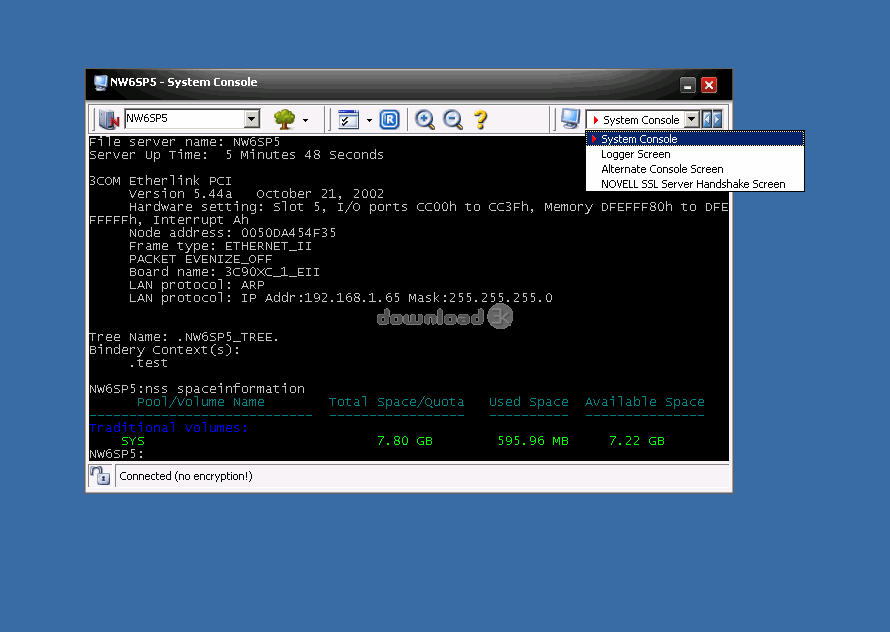Zoom in with the plus magnifier
This screenshot has width=890, height=632.
(425, 120)
